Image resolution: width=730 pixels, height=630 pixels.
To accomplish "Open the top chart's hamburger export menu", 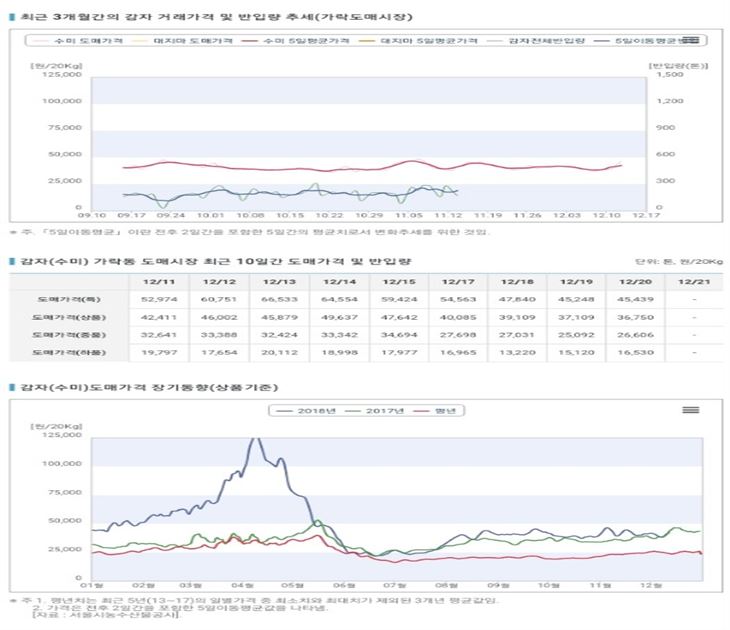I will (x=690, y=40).
